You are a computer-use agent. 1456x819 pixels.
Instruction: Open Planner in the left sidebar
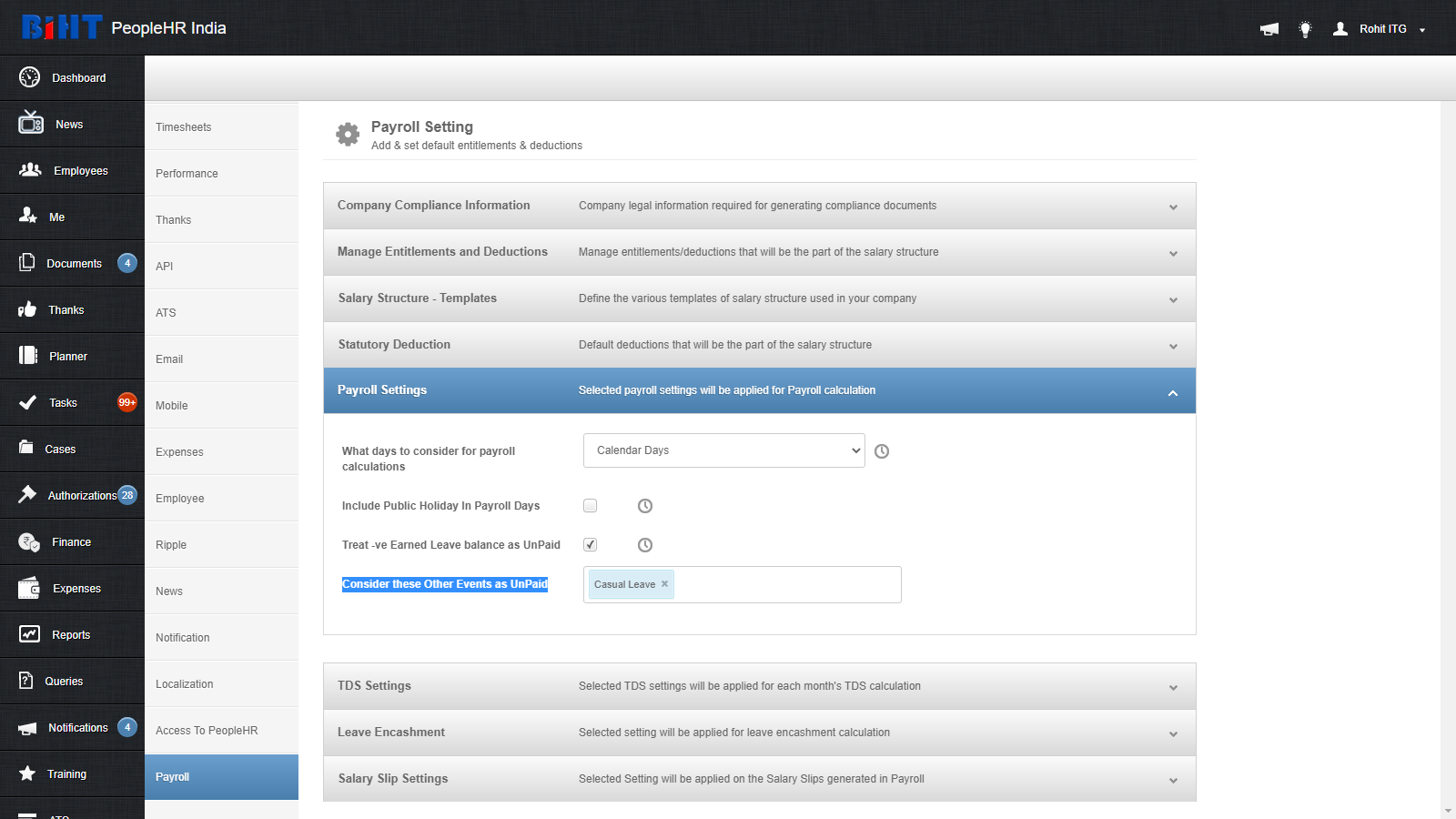(x=72, y=357)
